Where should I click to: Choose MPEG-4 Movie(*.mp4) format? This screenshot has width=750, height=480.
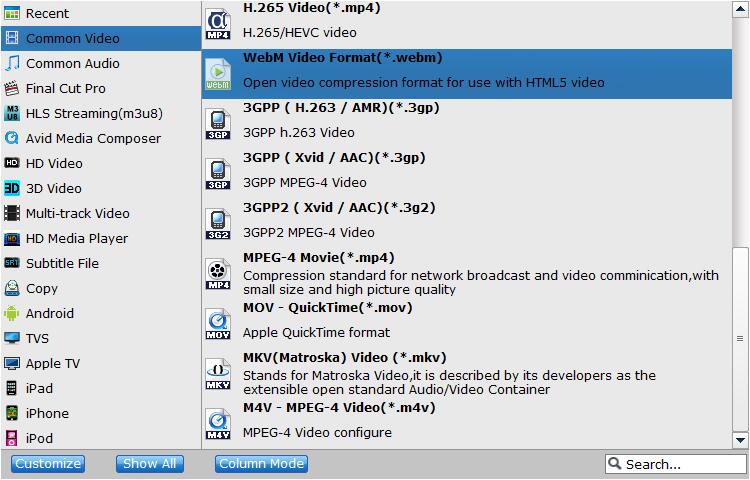click(467, 274)
